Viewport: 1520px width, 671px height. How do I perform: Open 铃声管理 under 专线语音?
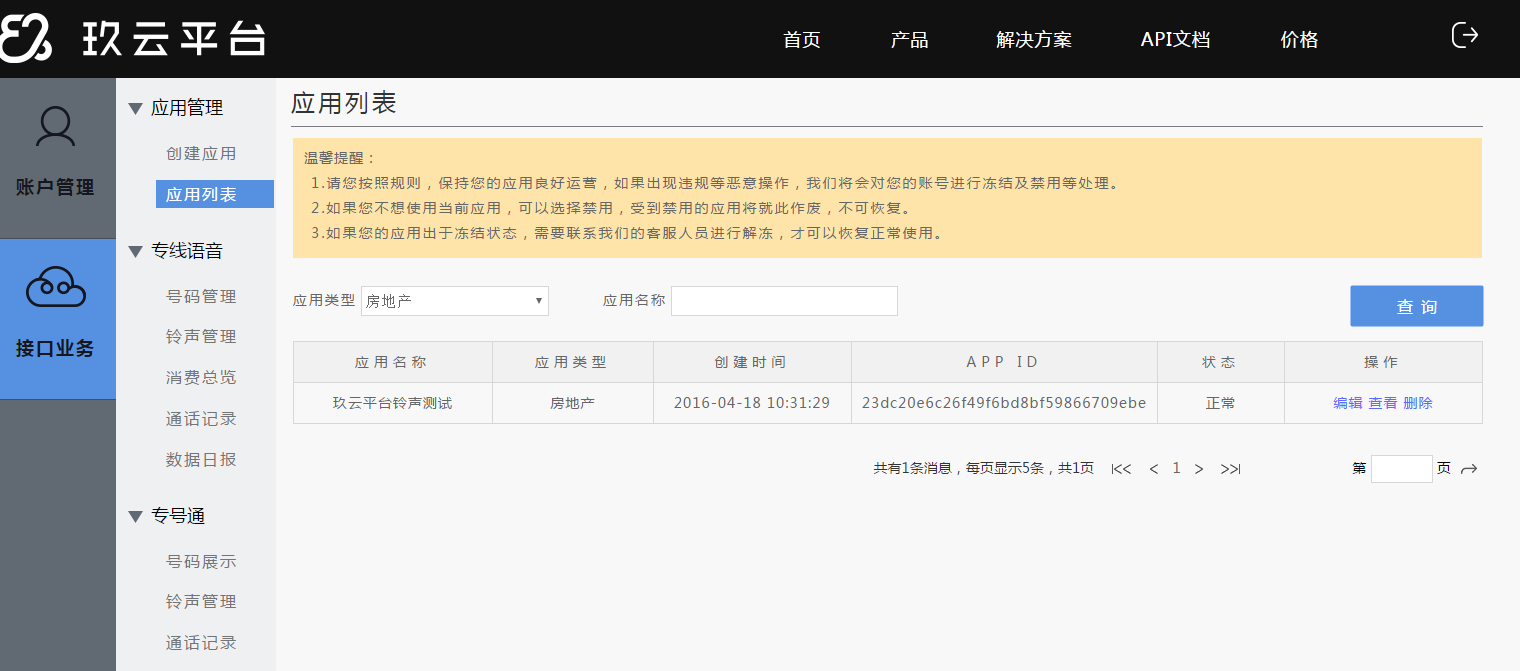(x=201, y=337)
